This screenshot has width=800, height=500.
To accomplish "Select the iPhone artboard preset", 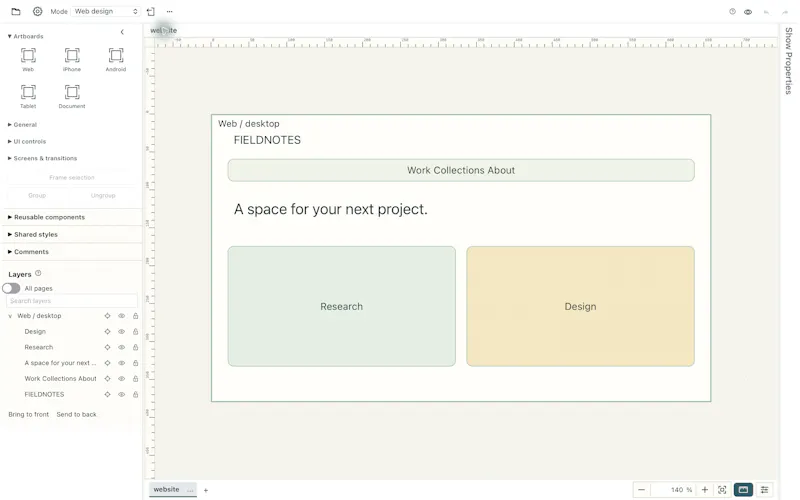I will [x=72, y=59].
